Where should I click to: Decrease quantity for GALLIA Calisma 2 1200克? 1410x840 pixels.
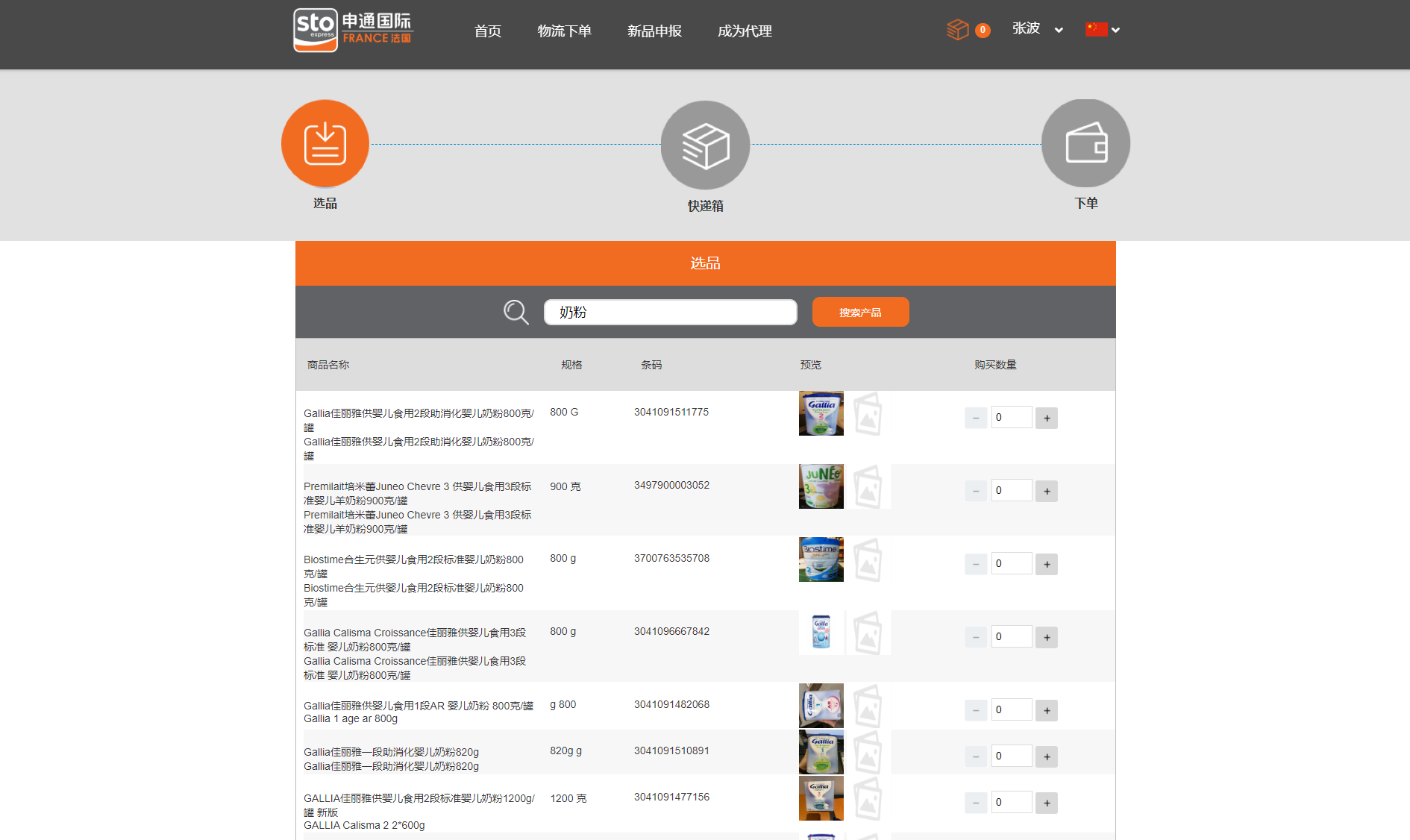point(976,803)
